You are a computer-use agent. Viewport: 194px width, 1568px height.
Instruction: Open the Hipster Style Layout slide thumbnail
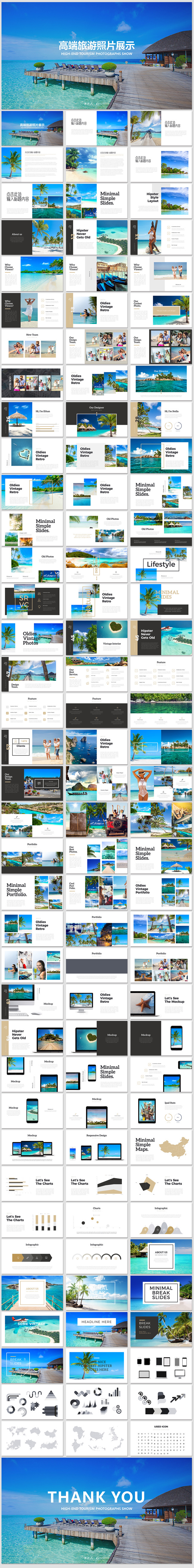[x=161, y=201]
